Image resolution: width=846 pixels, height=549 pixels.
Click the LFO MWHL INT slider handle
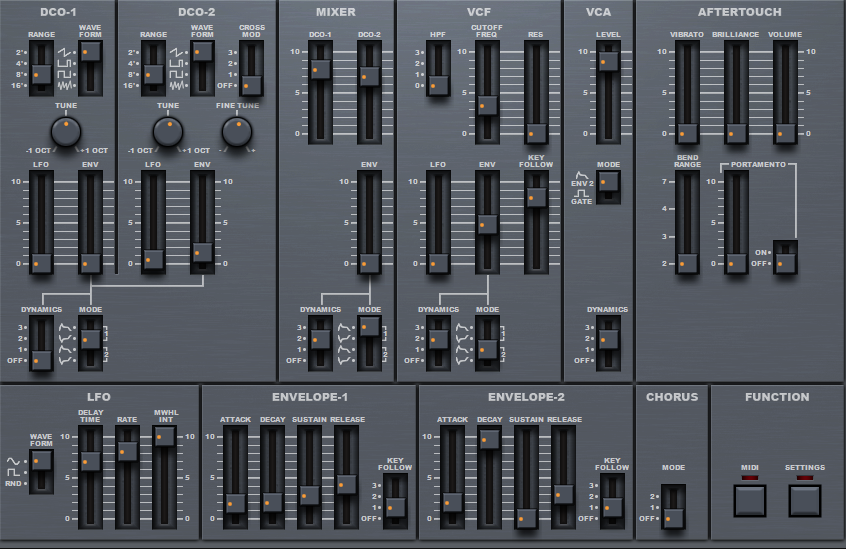(x=165, y=436)
